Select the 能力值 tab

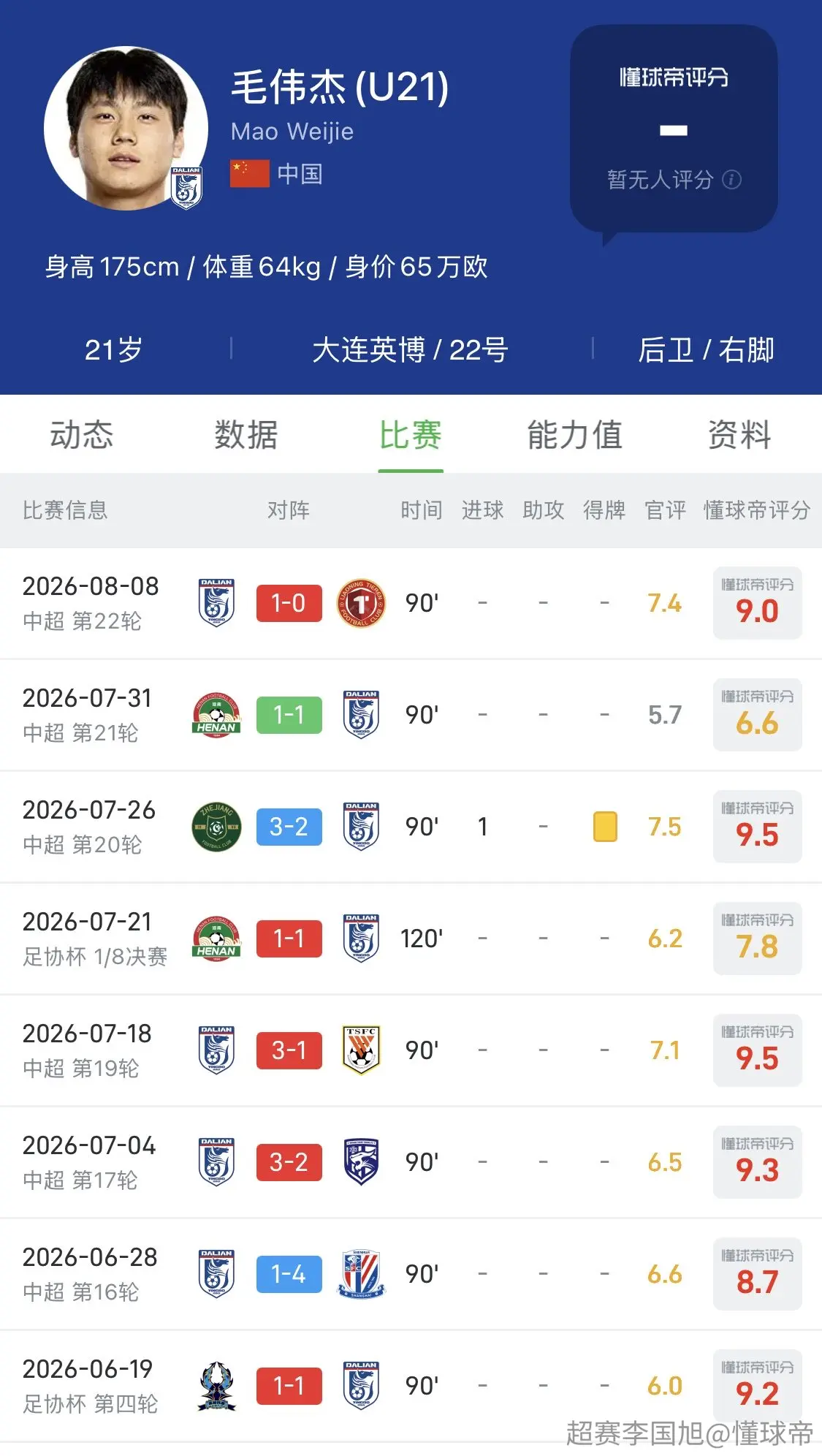[x=575, y=435]
